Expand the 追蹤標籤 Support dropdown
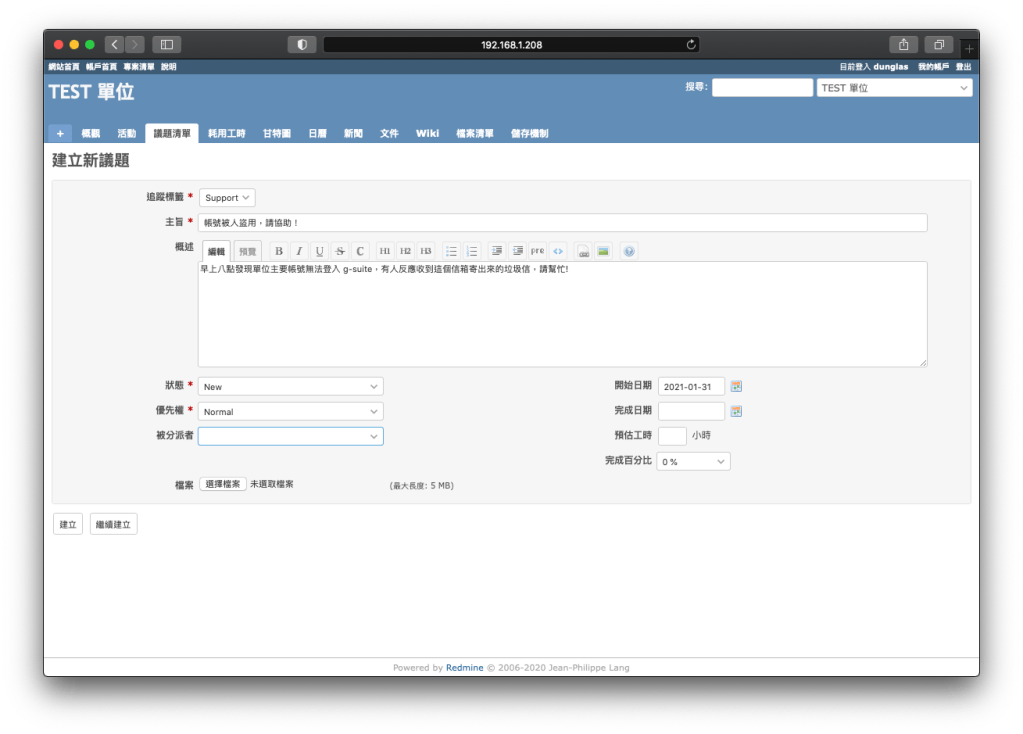1023x734 pixels. [x=227, y=198]
